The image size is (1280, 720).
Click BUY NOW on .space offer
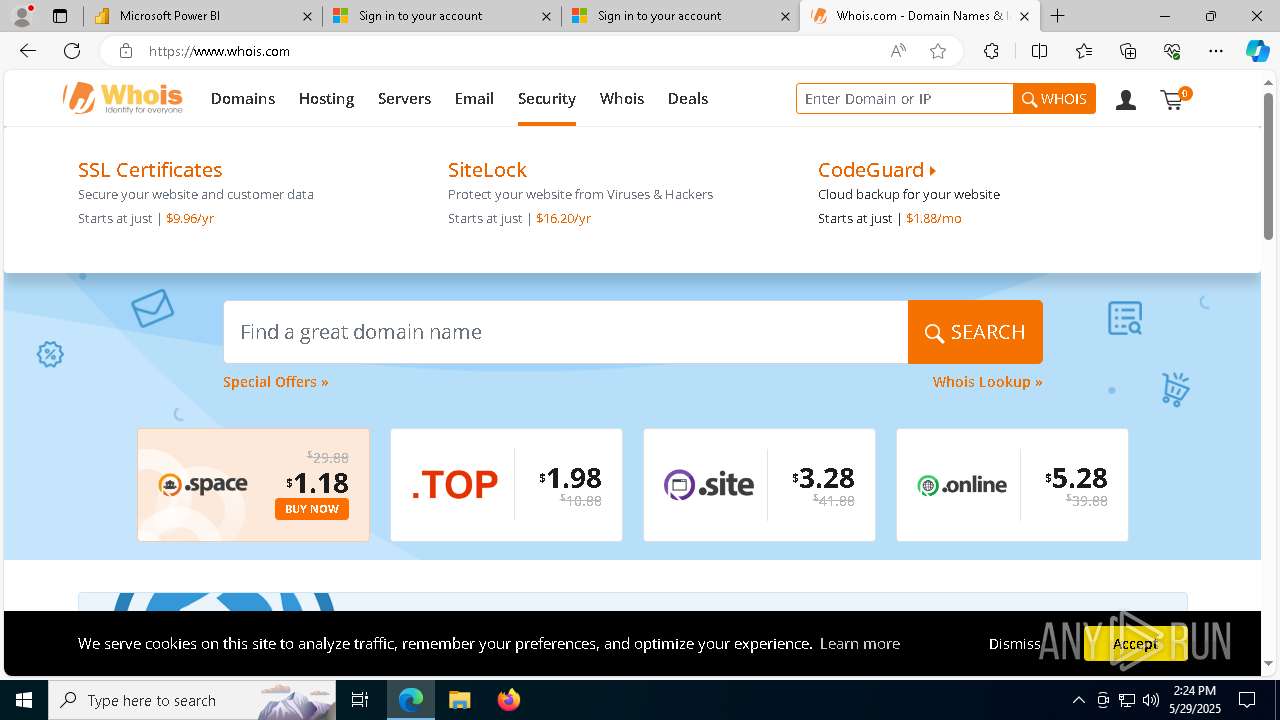click(x=312, y=509)
